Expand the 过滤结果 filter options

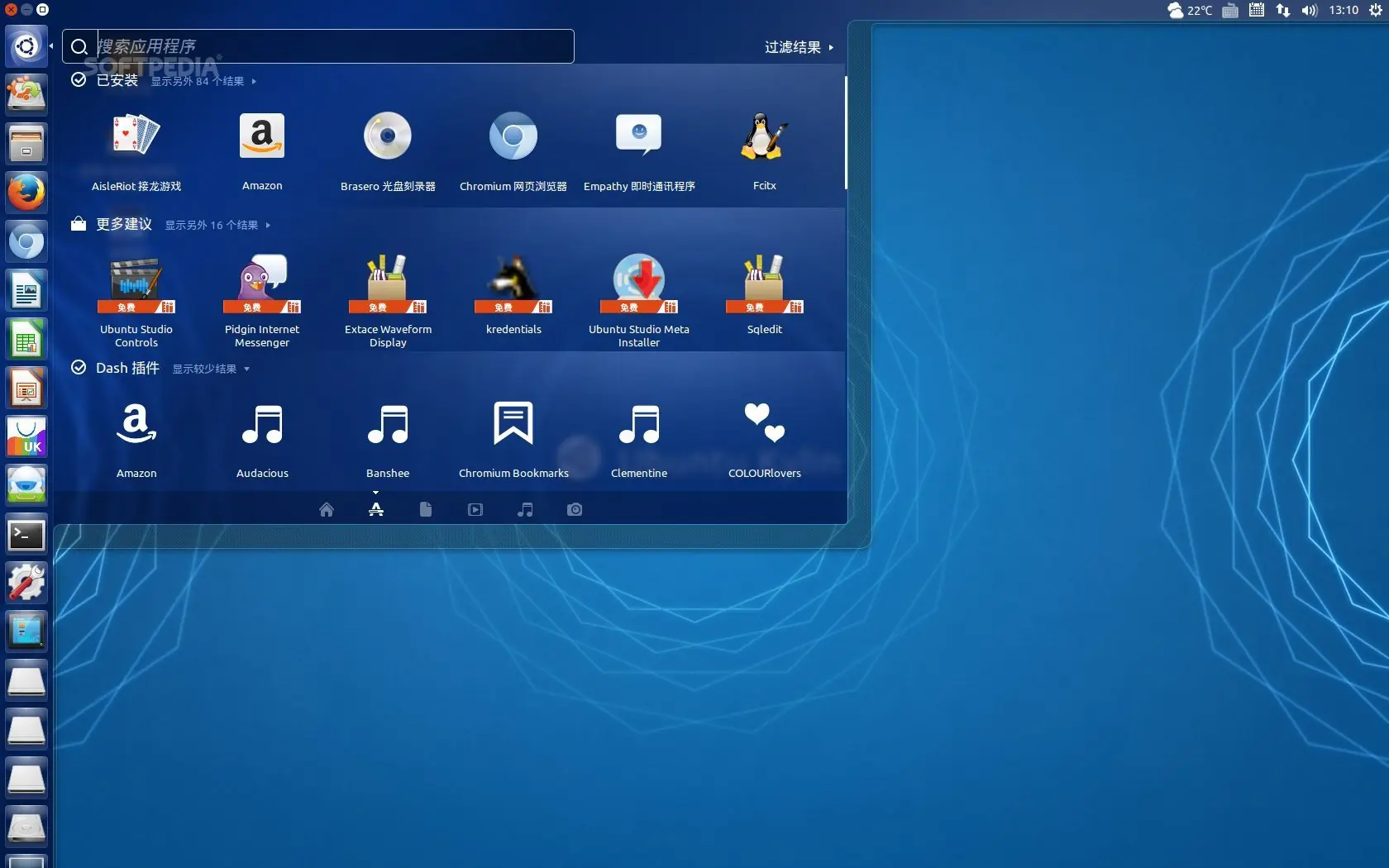point(797,47)
